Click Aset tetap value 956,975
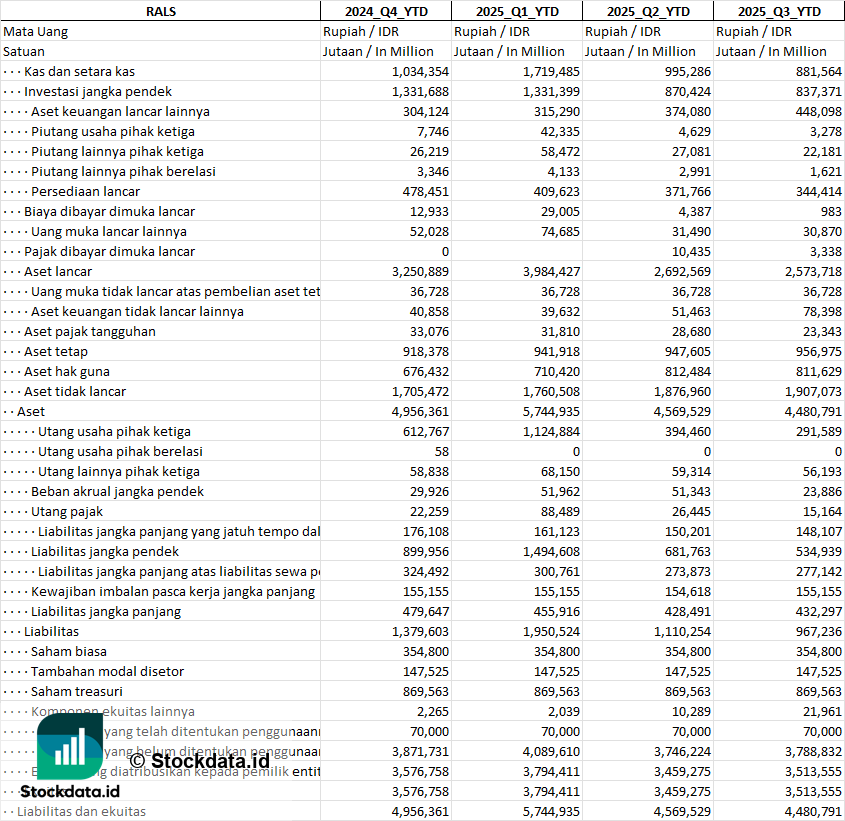This screenshot has height=821, width=845. (819, 351)
